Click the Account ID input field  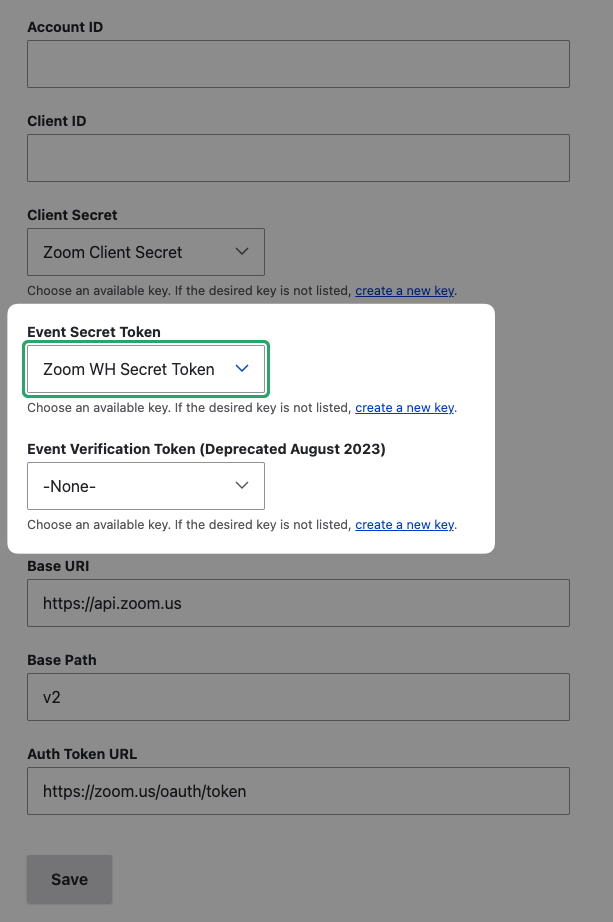click(298, 64)
